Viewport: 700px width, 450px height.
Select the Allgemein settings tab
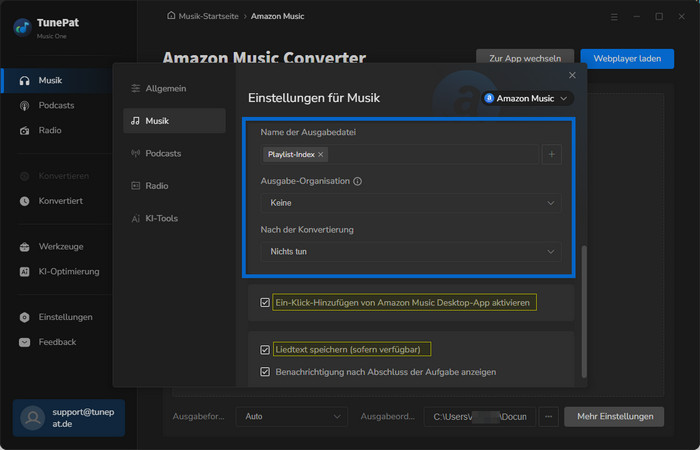(174, 88)
